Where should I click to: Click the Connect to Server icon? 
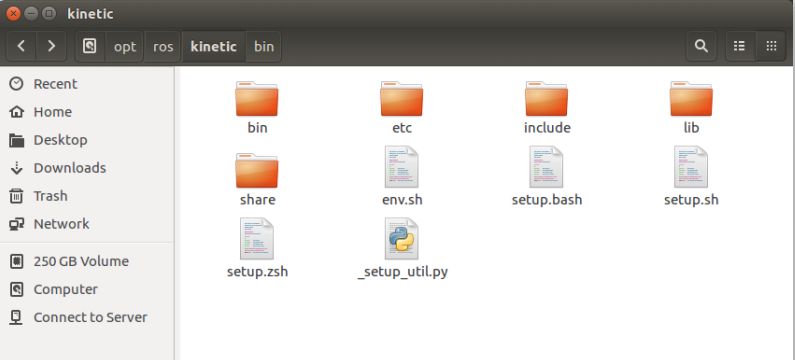[x=16, y=317]
